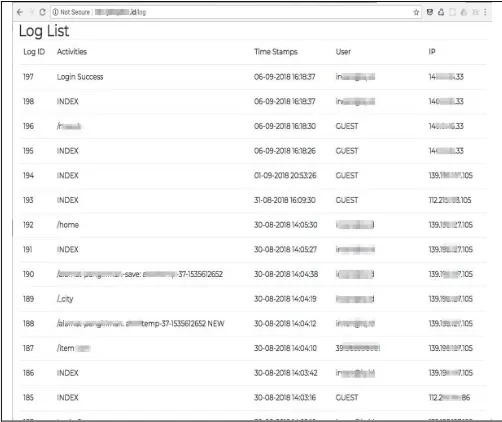
Task: Click the Time Stamps column header
Action: point(276,52)
